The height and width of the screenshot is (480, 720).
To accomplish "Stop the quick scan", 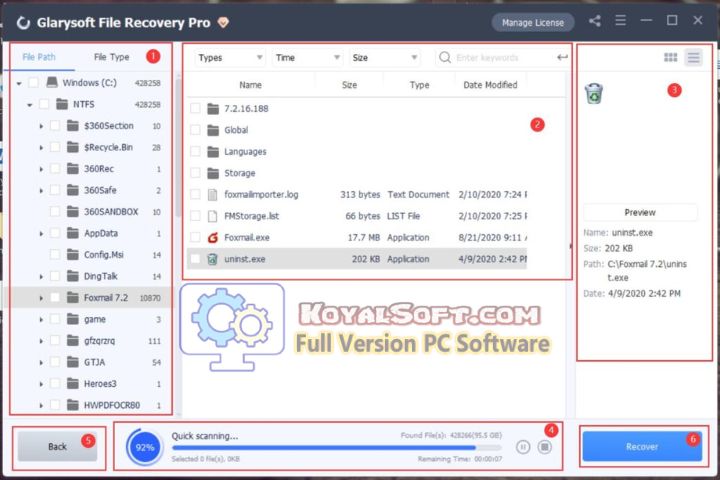I will (545, 446).
